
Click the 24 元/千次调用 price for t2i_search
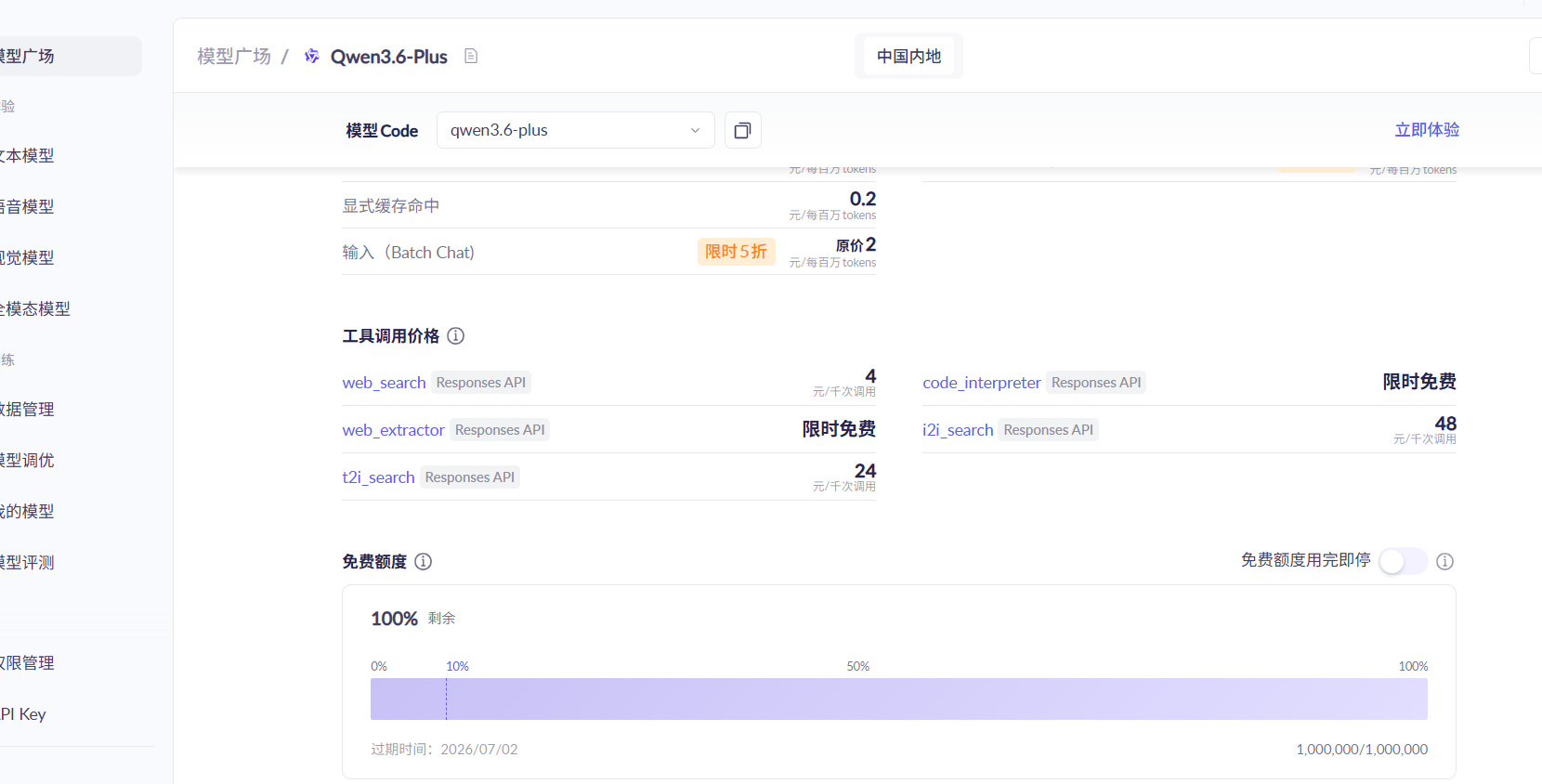844,477
